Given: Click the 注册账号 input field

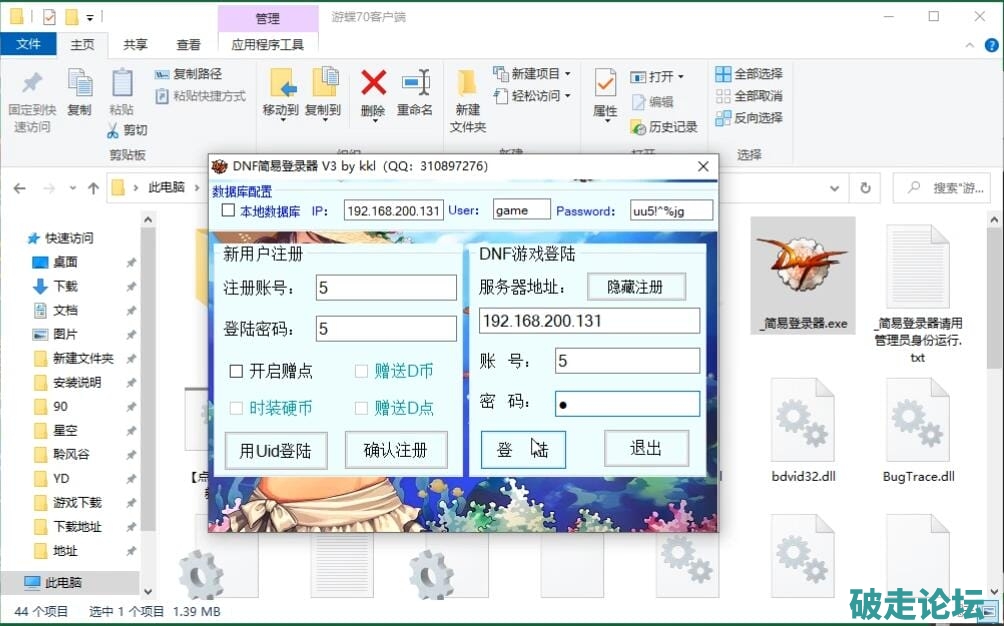Looking at the screenshot, I should pyautogui.click(x=386, y=288).
